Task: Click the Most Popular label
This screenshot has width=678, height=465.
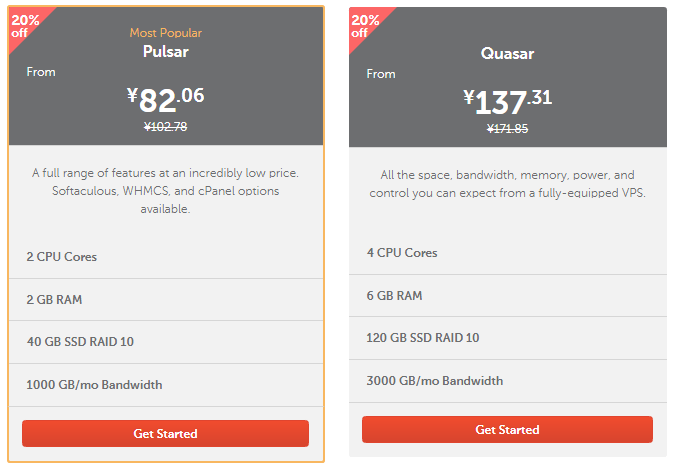Action: 166,33
